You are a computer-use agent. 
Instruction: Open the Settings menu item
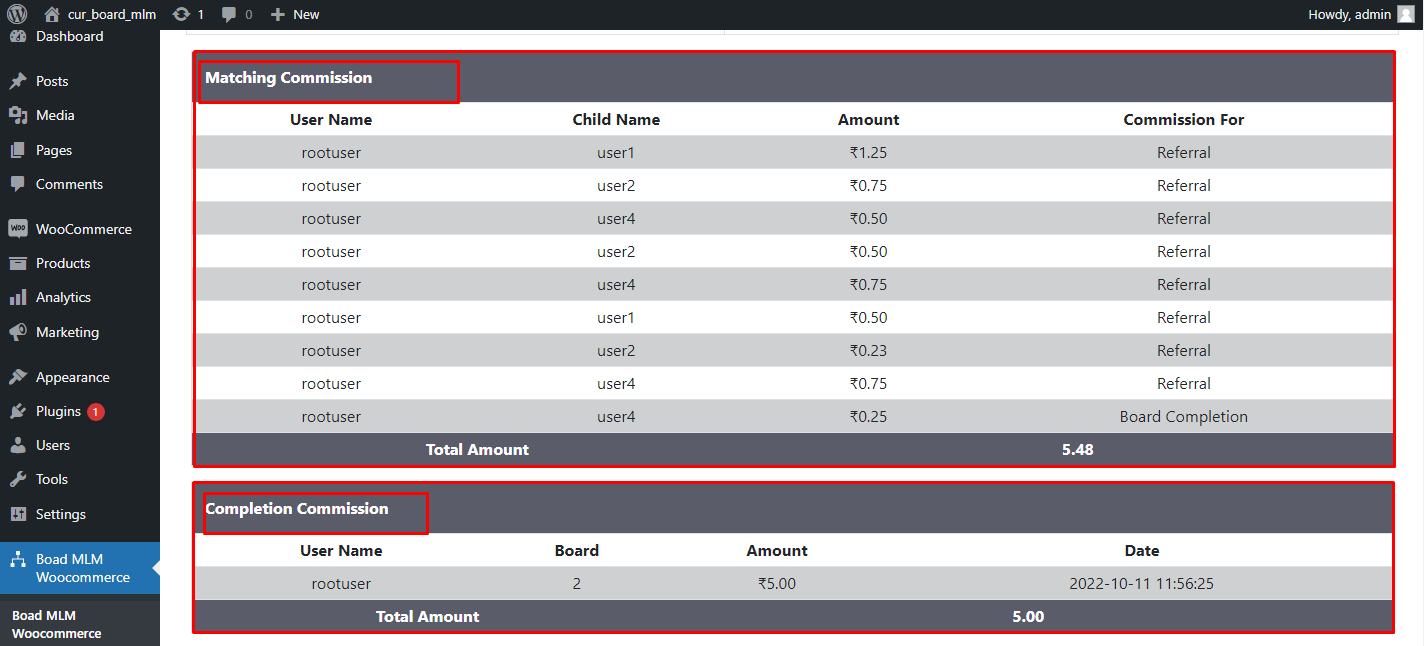[x=60, y=514]
